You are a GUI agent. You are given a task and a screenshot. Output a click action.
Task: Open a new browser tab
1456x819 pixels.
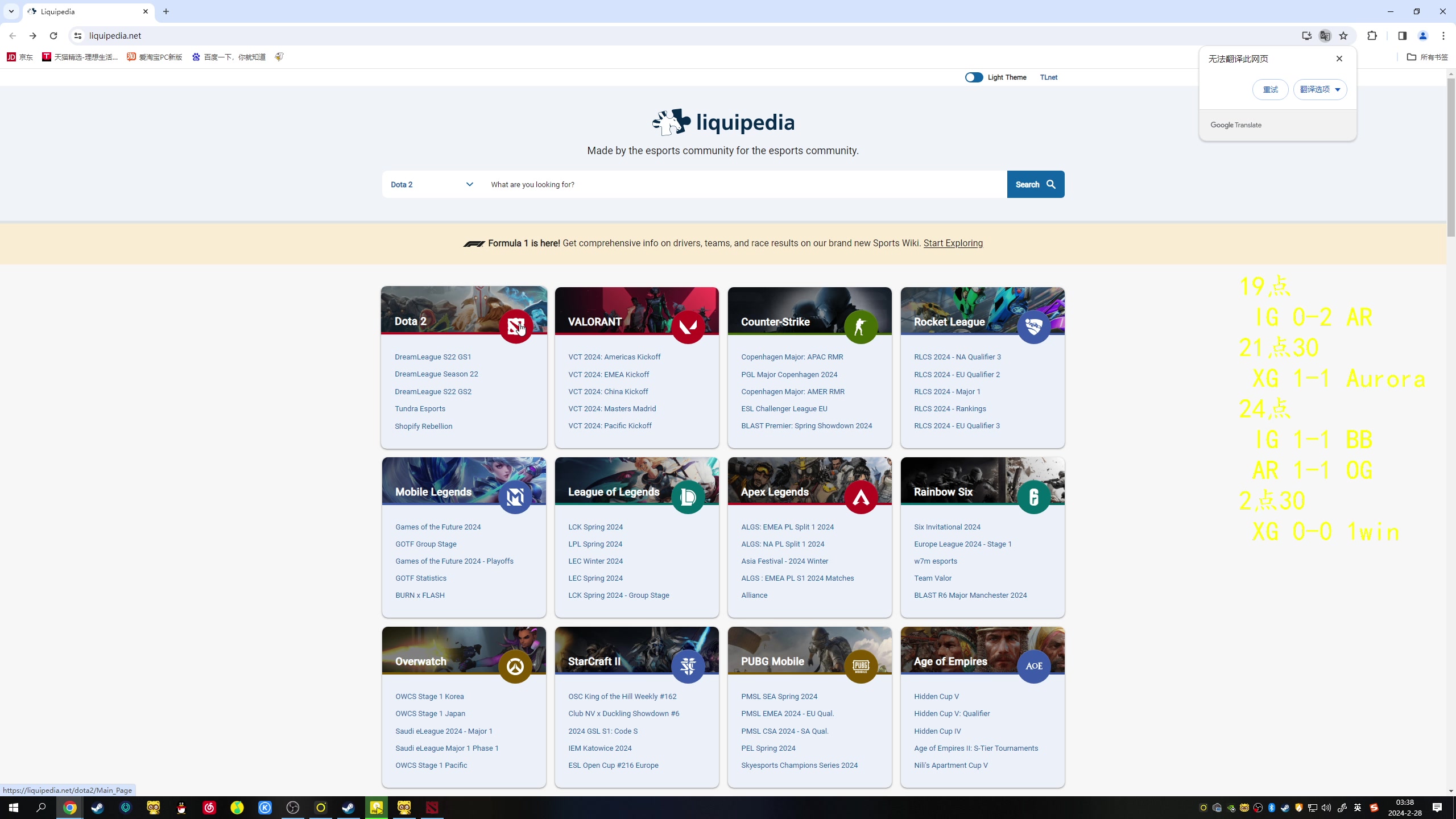166,11
